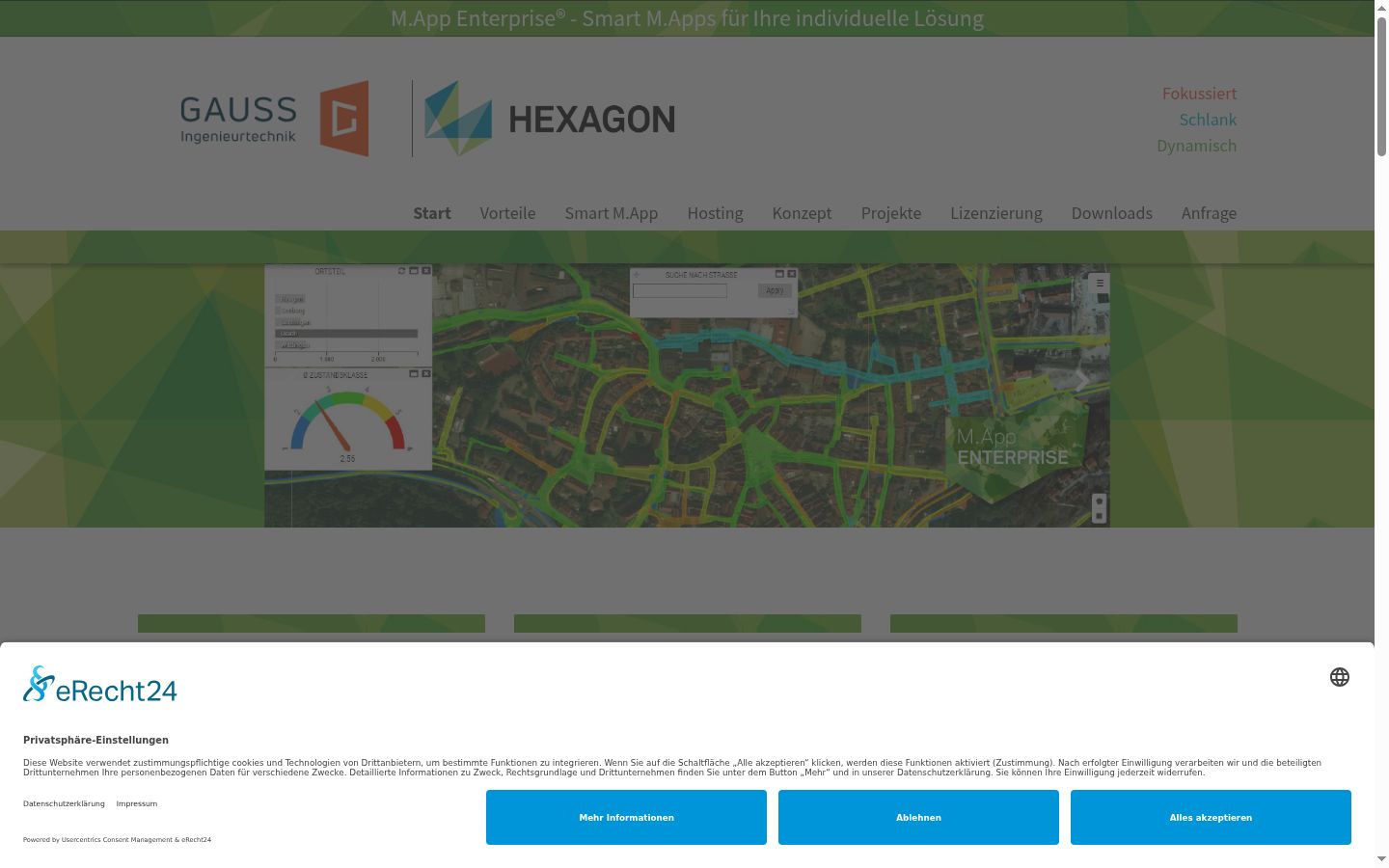This screenshot has height=868, width=1389.
Task: Click the street search field on the map slide
Action: [x=680, y=290]
